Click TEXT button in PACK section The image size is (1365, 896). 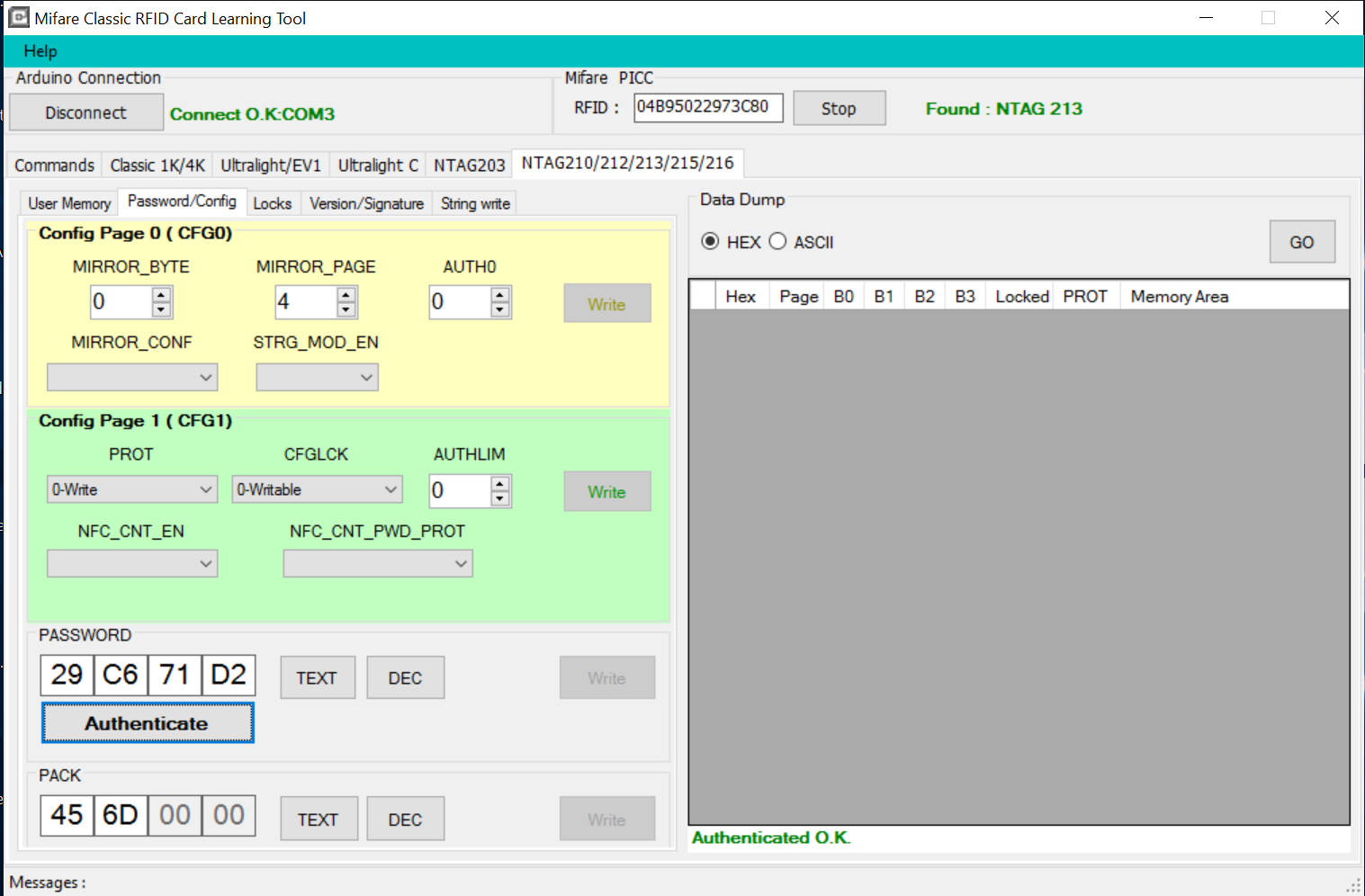click(x=319, y=819)
